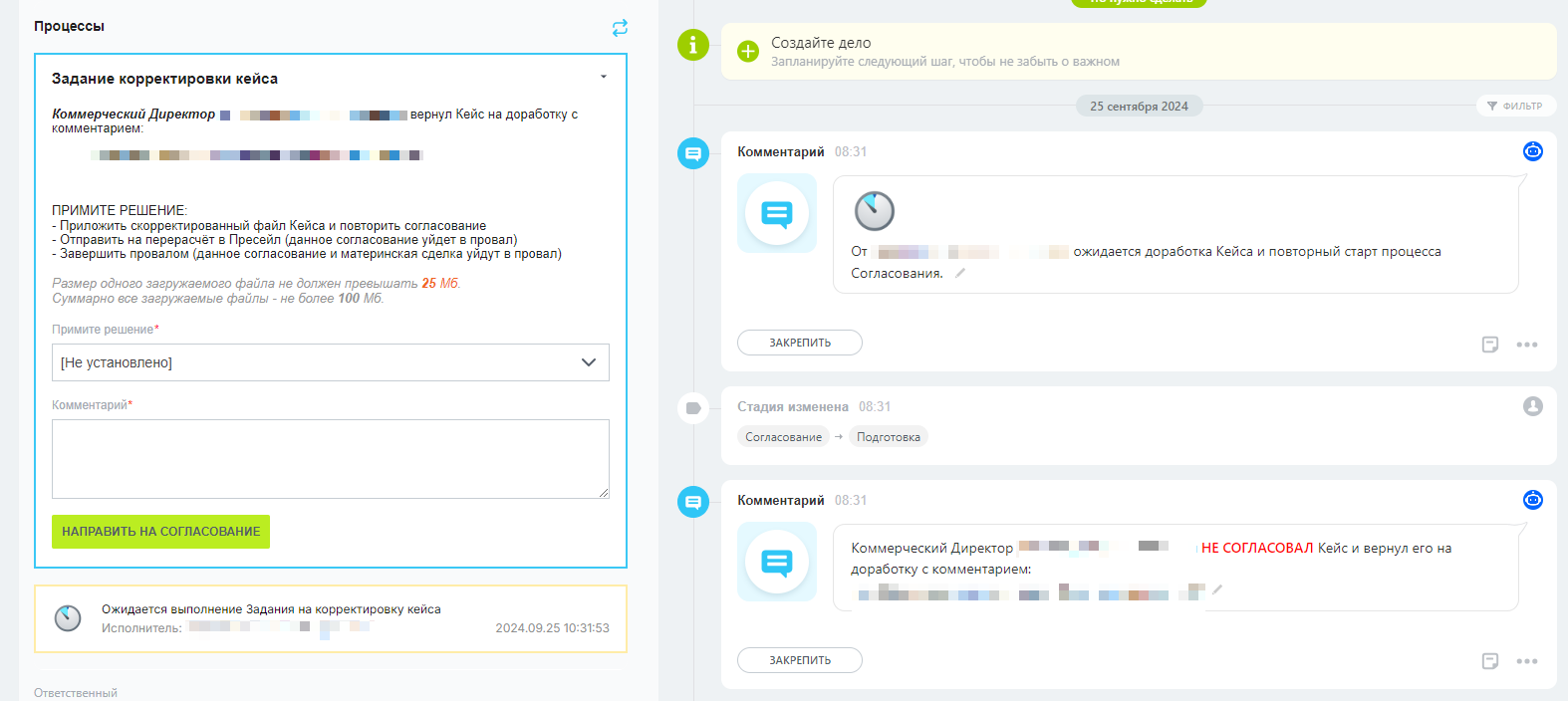Click 'НЕ СОГЛАСОВАЛ' red text

click(x=1257, y=548)
